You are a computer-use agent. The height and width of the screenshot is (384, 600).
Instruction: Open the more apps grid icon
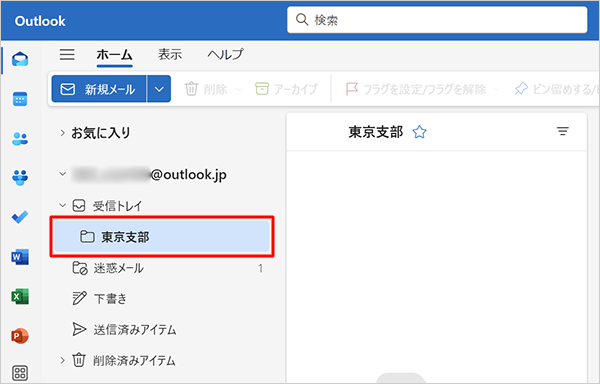click(x=20, y=372)
